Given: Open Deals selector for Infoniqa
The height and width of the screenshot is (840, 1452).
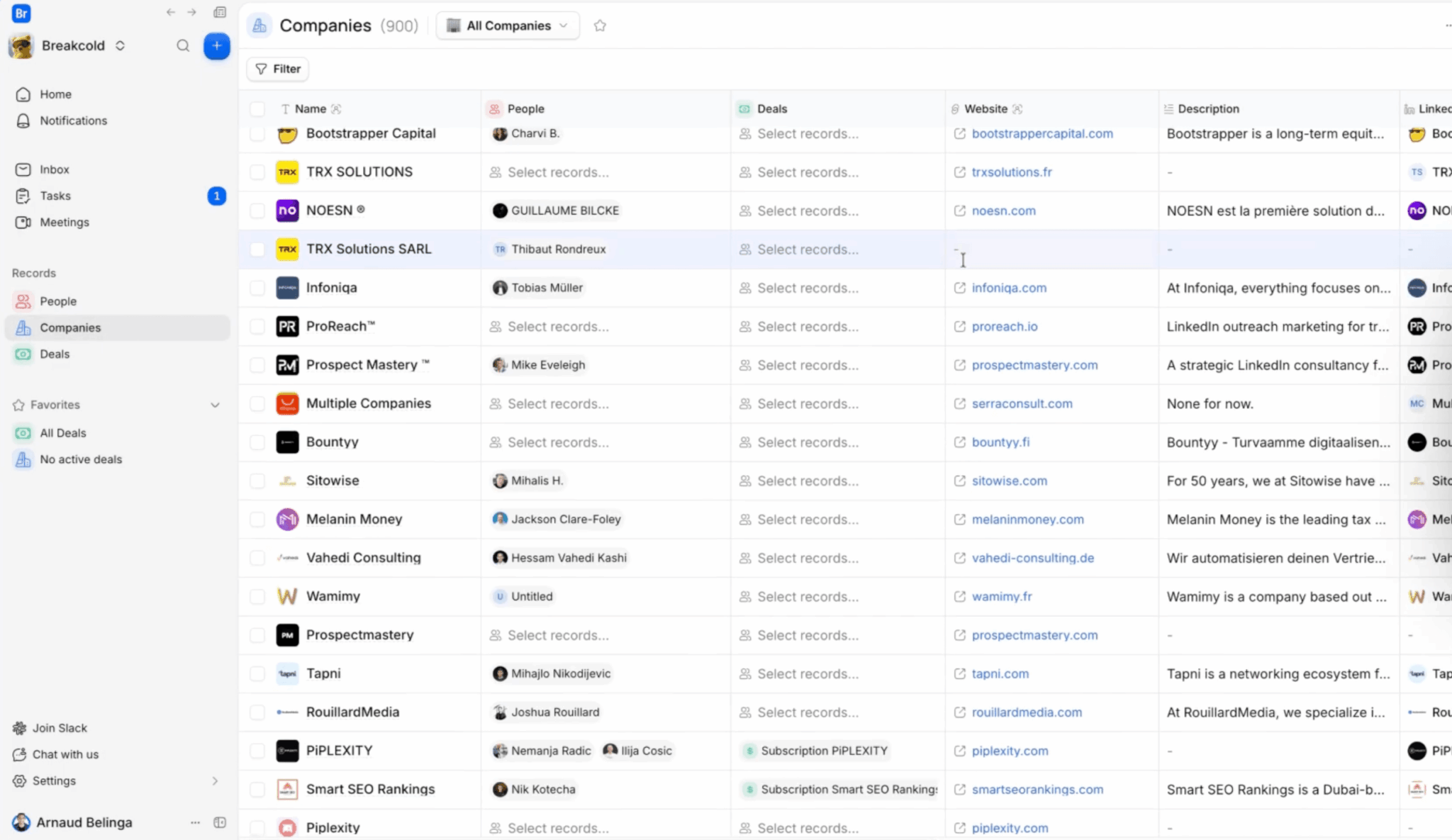Looking at the screenshot, I should [799, 289].
